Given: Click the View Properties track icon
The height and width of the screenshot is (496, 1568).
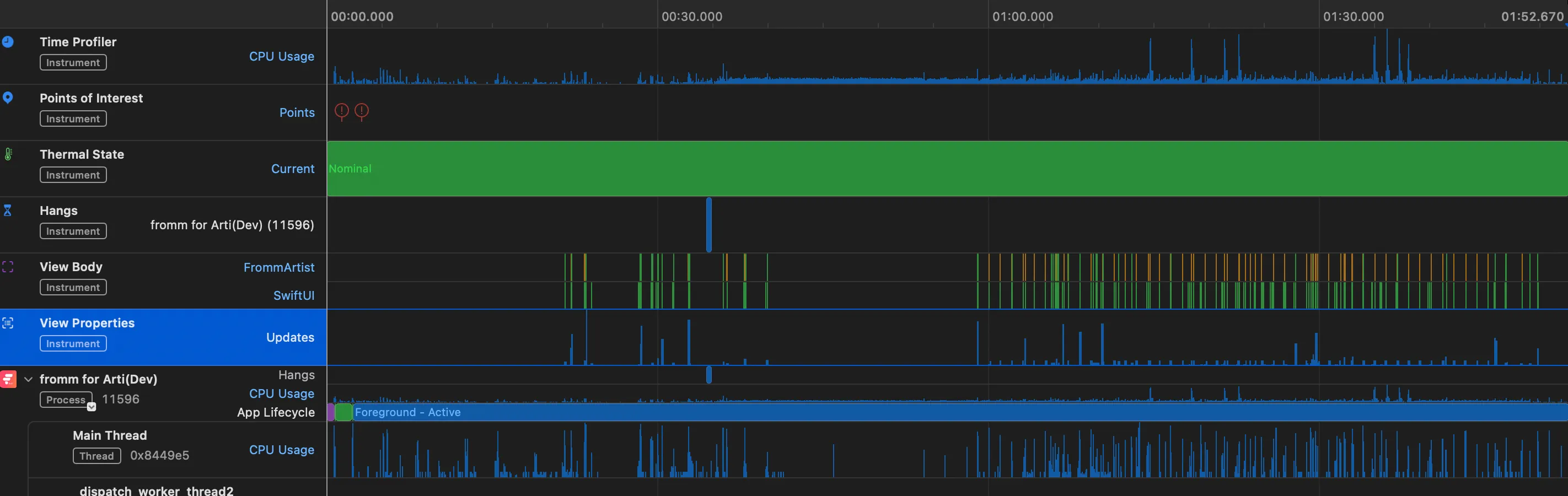Looking at the screenshot, I should click(8, 323).
